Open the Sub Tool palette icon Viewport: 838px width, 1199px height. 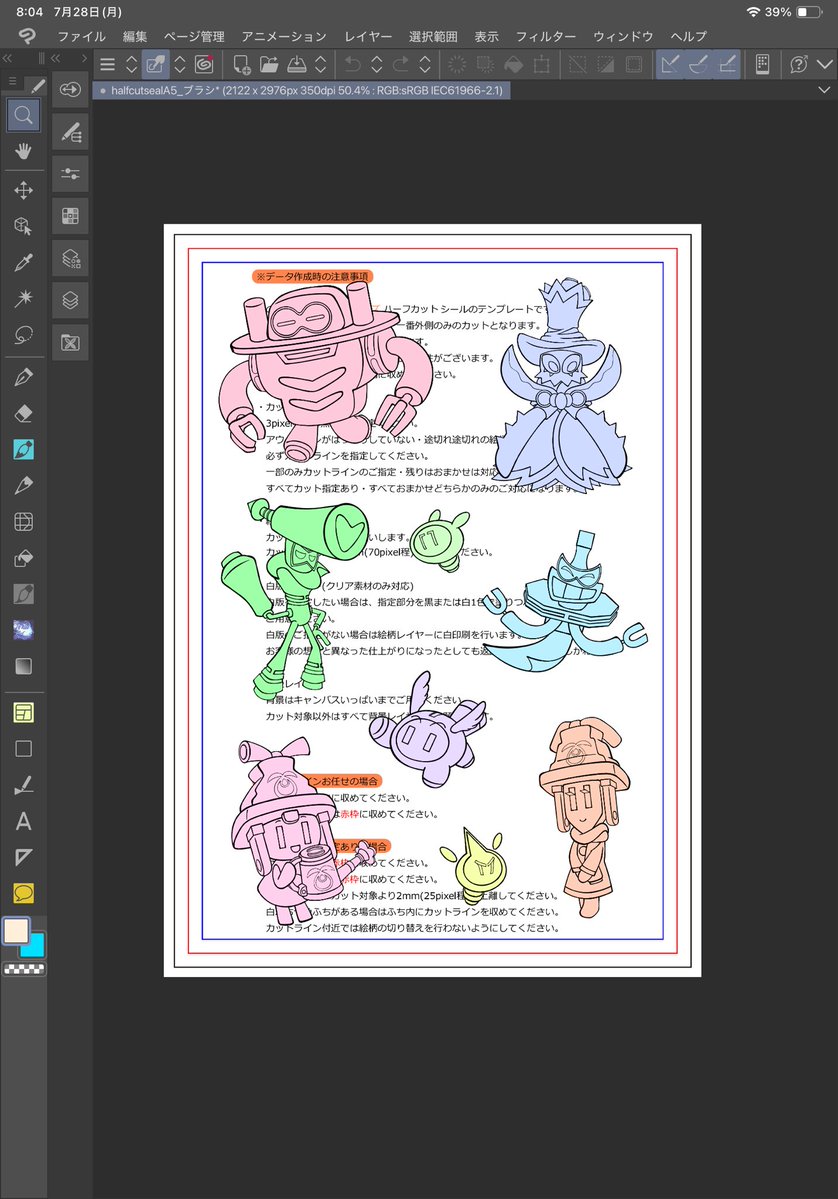coord(70,132)
